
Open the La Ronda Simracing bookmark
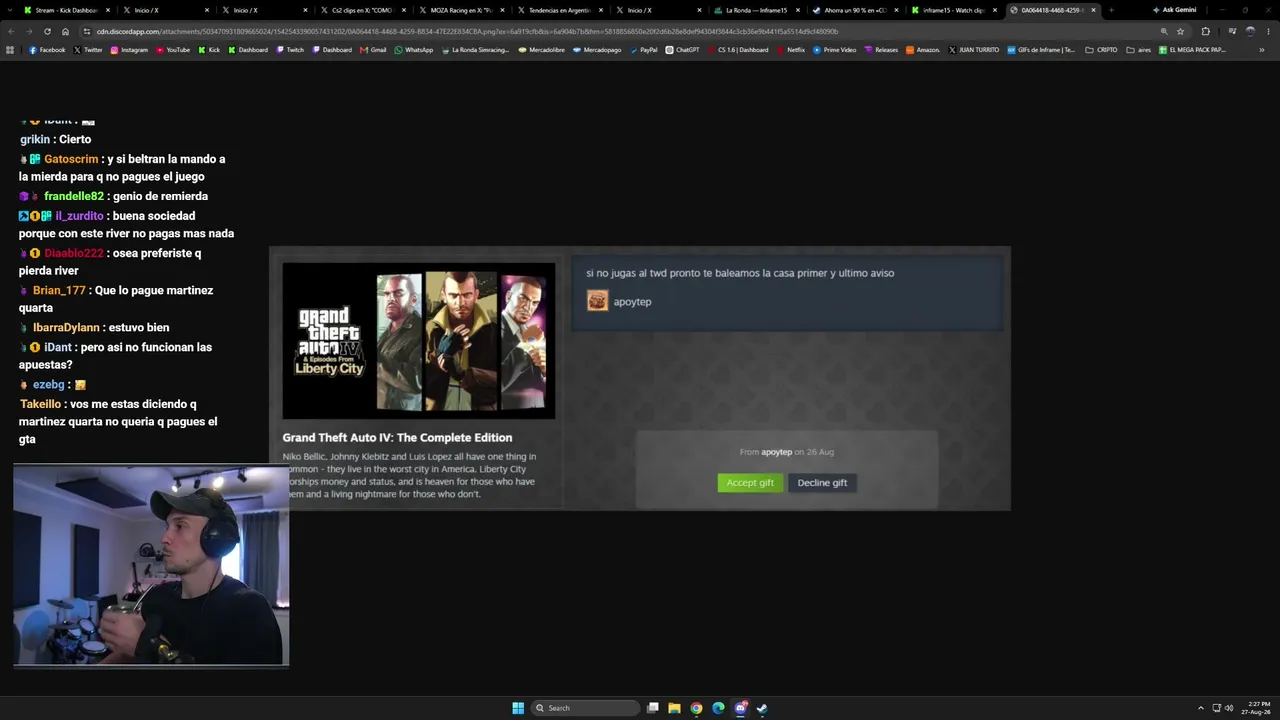(x=475, y=50)
